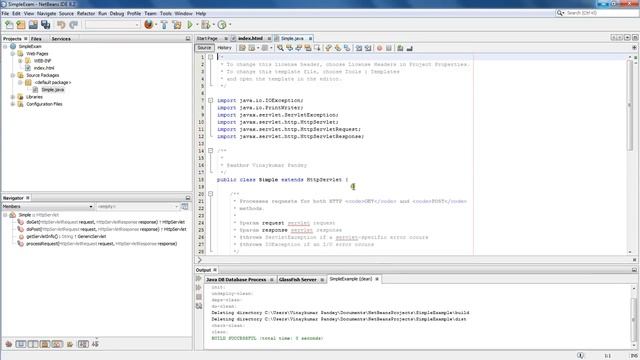The image size is (640, 360).
Task: Collapse the SimpleExam project node
Action: coord(5,47)
